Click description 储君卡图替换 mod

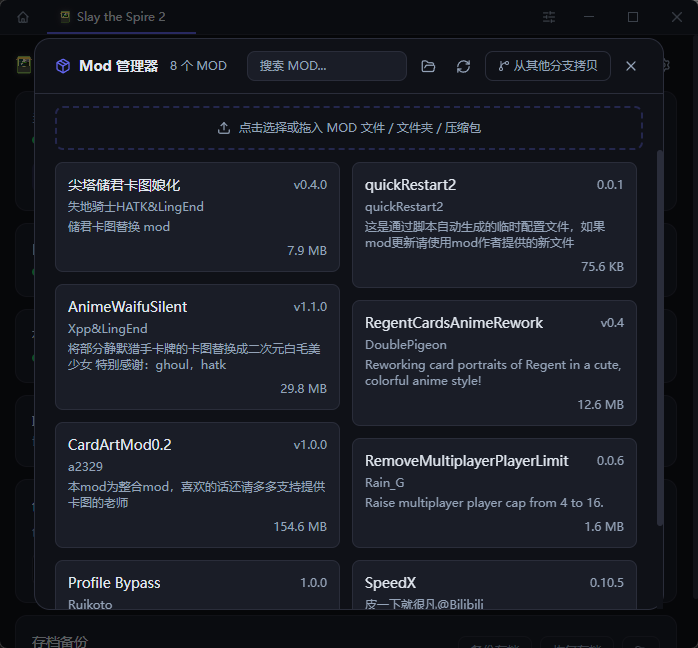click(118, 227)
